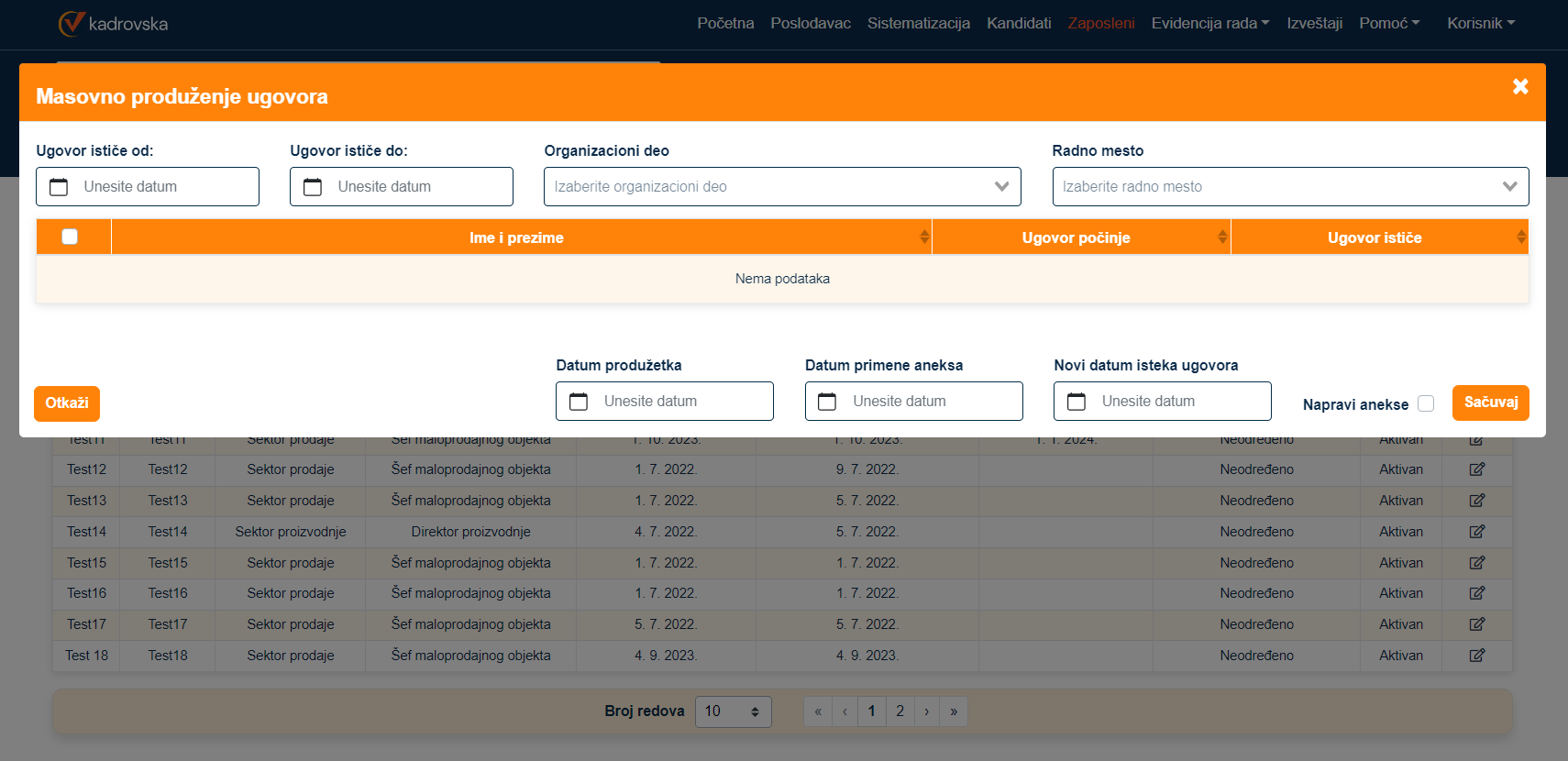The image size is (1568, 761).
Task: Sort by 'Ugovor počinje' column arrows
Action: 1222,237
